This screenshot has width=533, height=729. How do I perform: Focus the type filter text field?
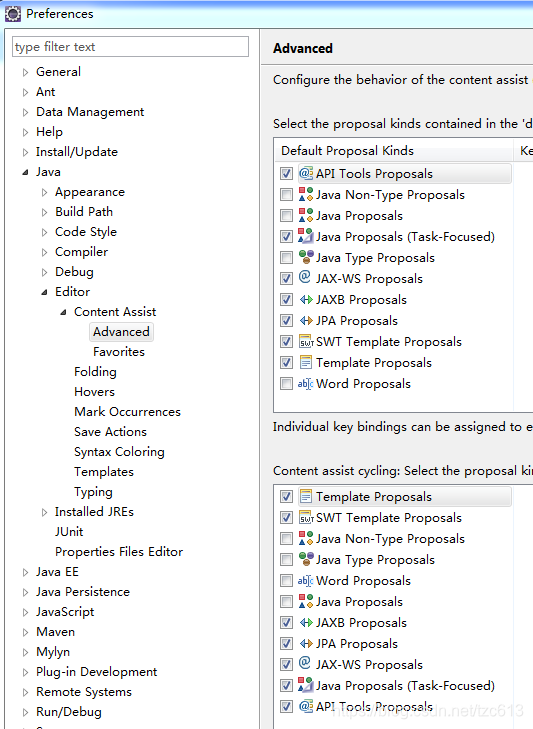130,47
